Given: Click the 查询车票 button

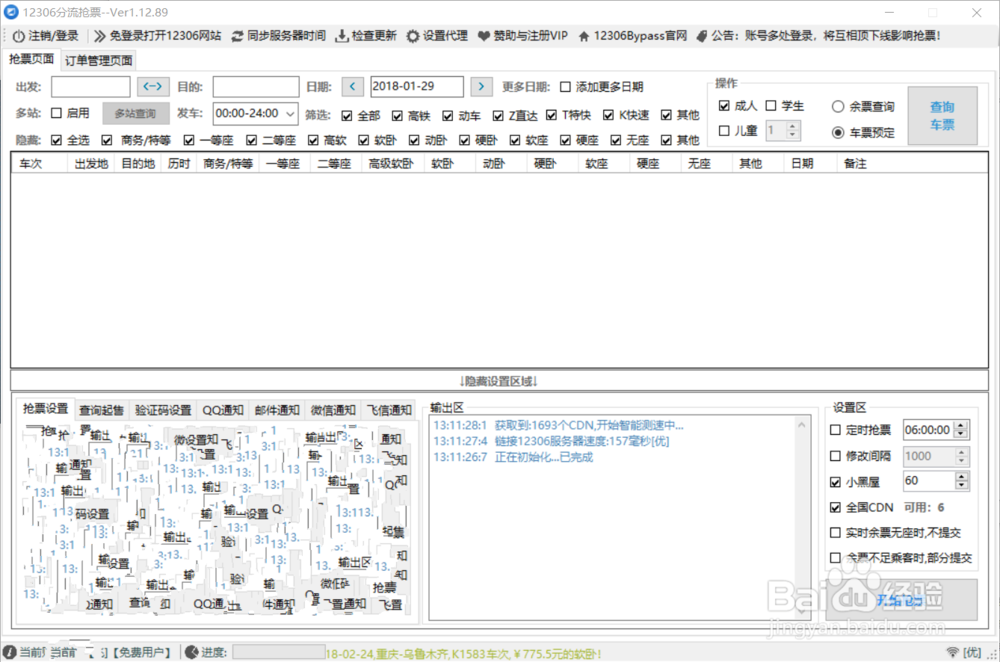Looking at the screenshot, I should [x=943, y=115].
